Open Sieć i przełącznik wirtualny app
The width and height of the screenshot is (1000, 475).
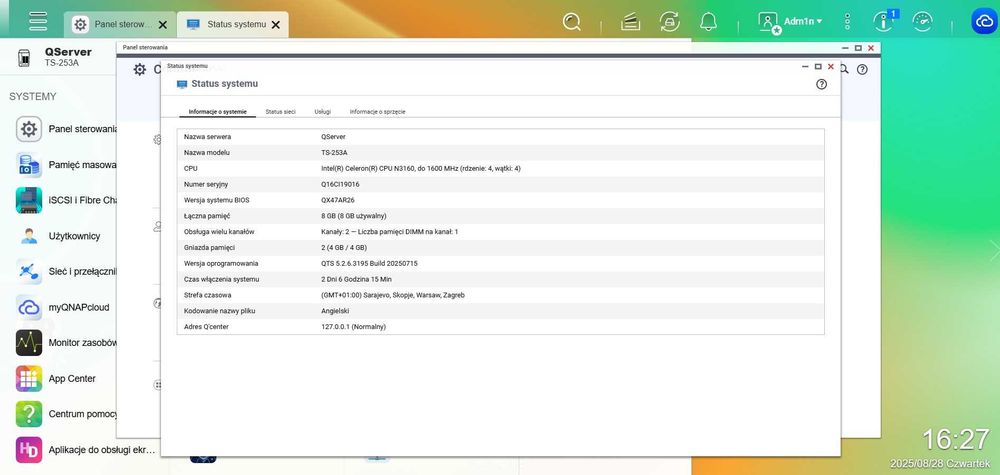click(66, 272)
